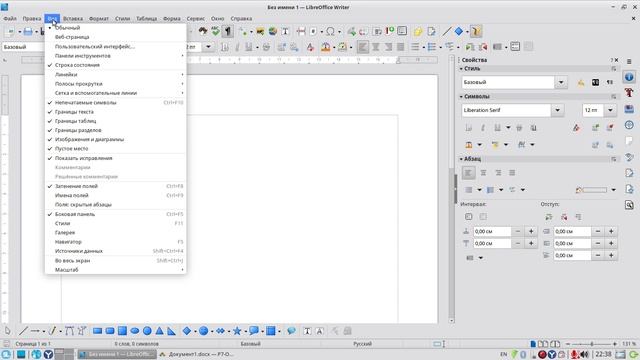Image resolution: width=640 pixels, height=360 pixels.
Task: Choose the select pointer tool
Action: (x=7, y=331)
